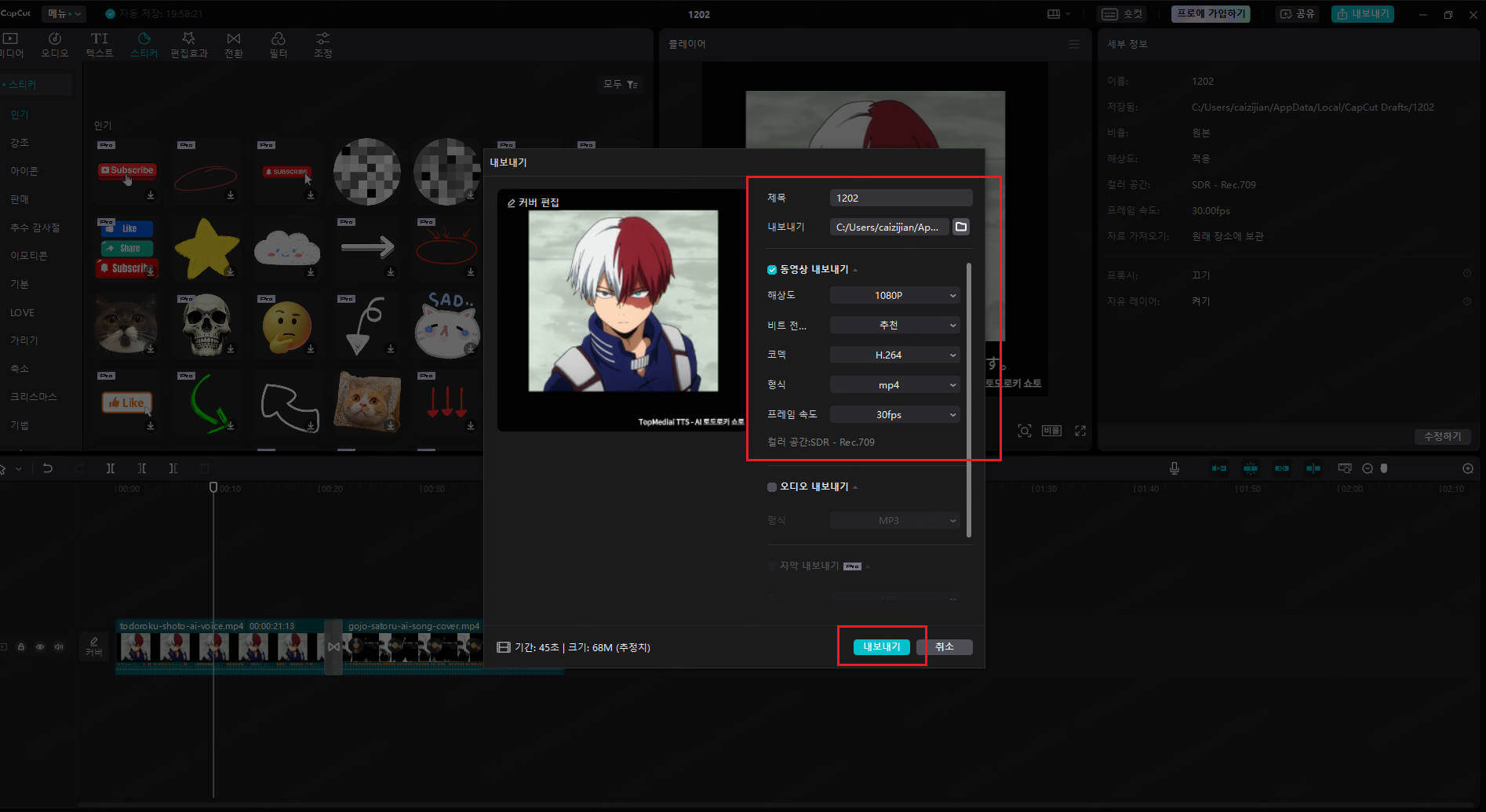Enable the 오디오 내보내기 checkbox
The height and width of the screenshot is (812, 1486).
[771, 487]
